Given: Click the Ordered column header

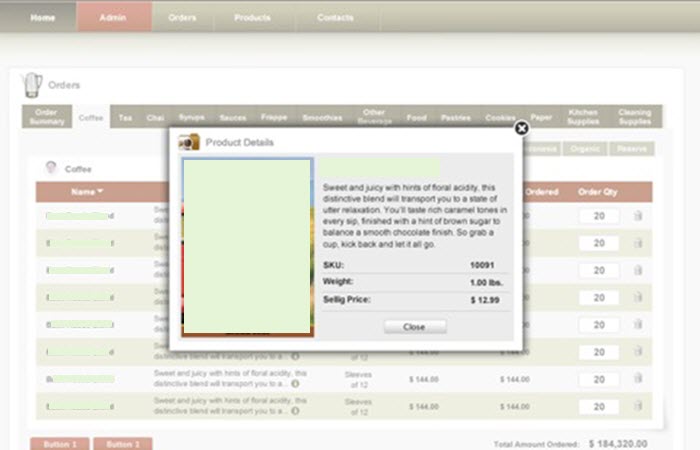Looking at the screenshot, I should [542, 192].
